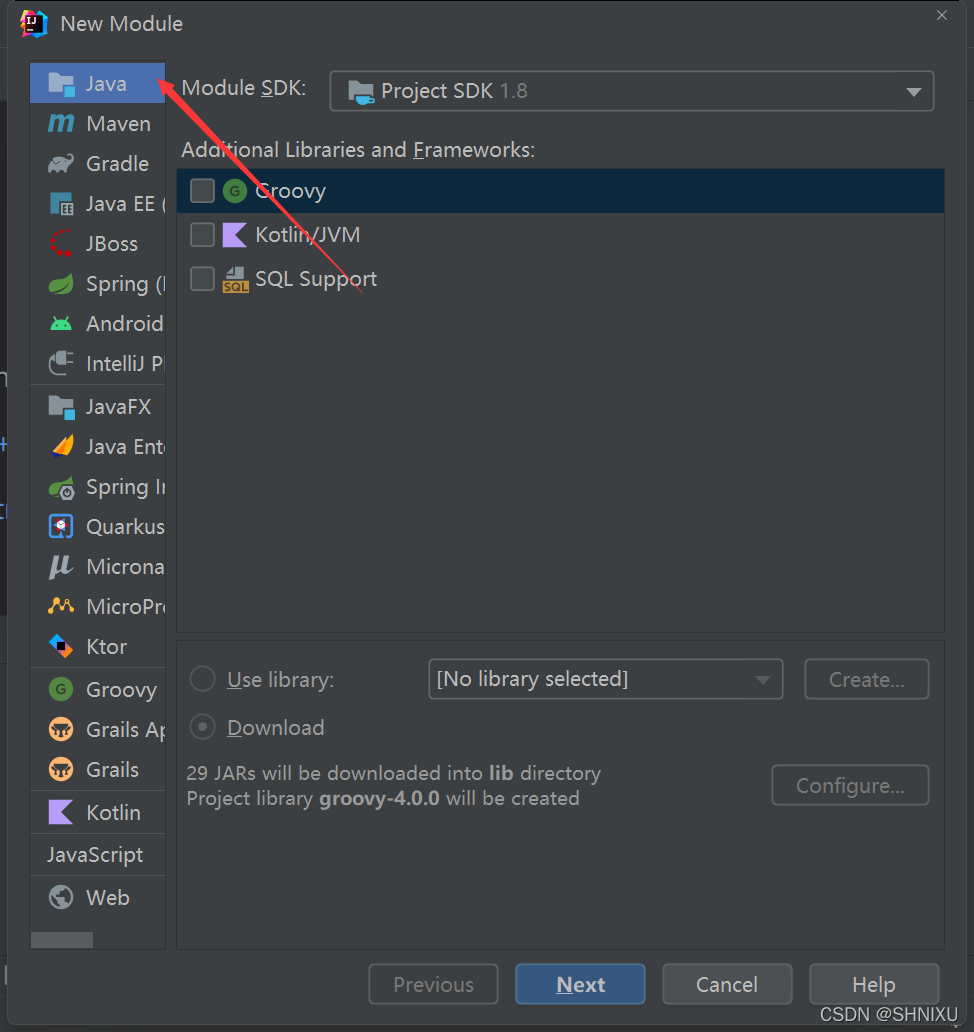Pick the Grails App Forge icon

(x=61, y=729)
